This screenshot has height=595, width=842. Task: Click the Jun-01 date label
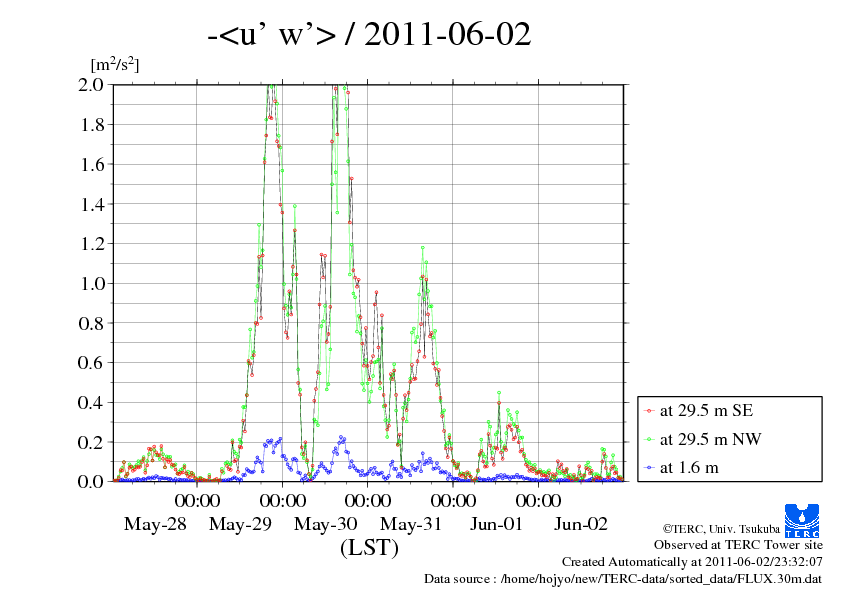coord(496,524)
